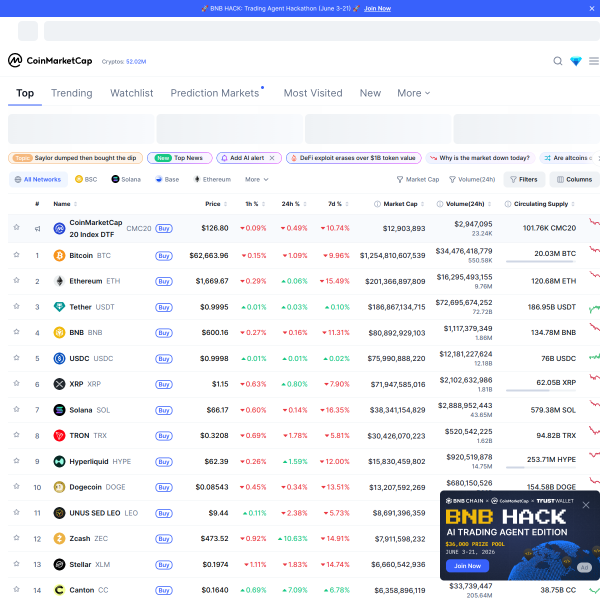Open the hamburger menu icon

[x=593, y=61]
